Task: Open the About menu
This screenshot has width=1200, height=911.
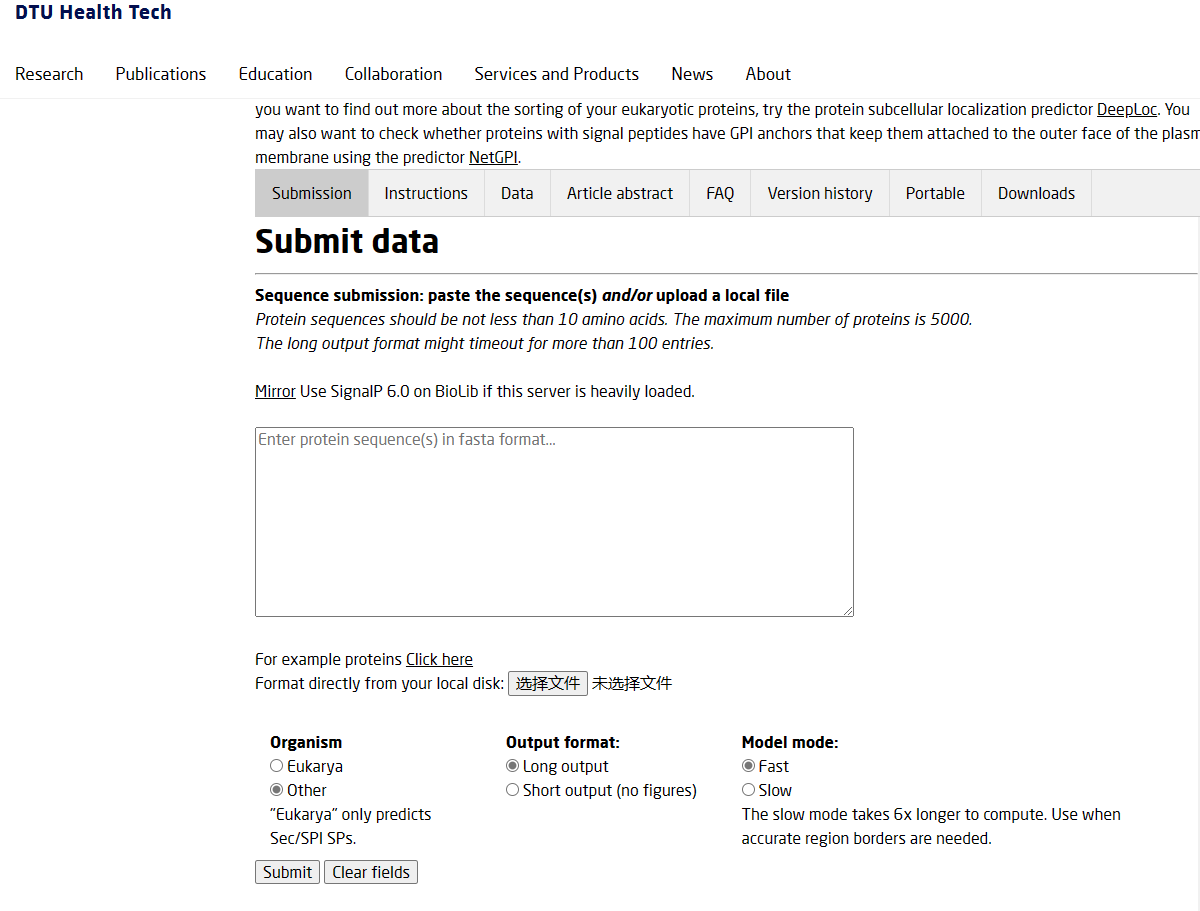Action: (x=768, y=74)
